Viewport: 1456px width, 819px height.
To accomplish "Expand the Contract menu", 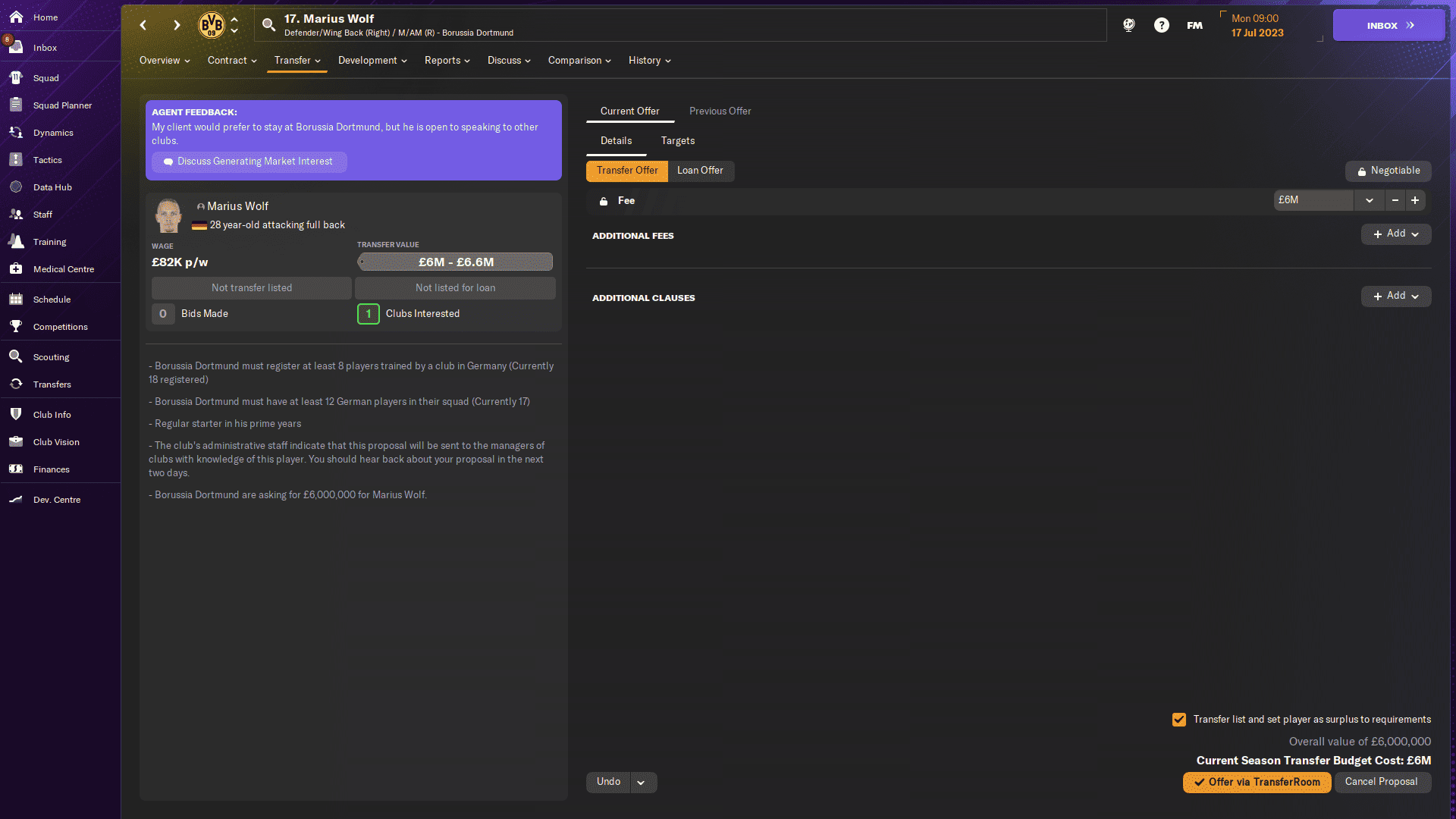I will [x=232, y=61].
